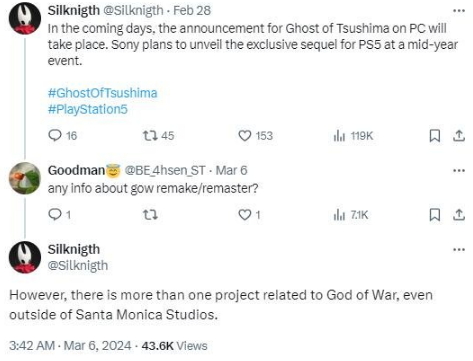Open @BE_4hsen_ST profile handle
This screenshot has height=361, width=473.
(165, 170)
